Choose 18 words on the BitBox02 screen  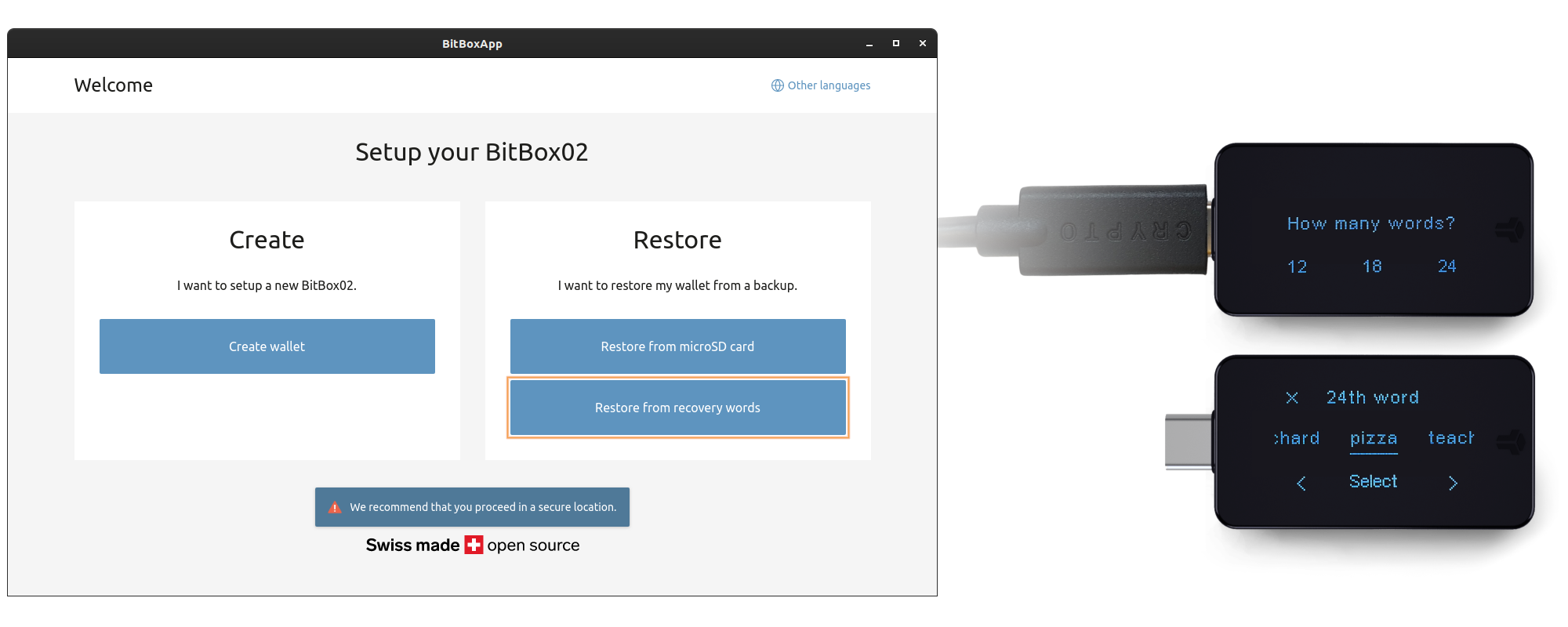(1372, 266)
